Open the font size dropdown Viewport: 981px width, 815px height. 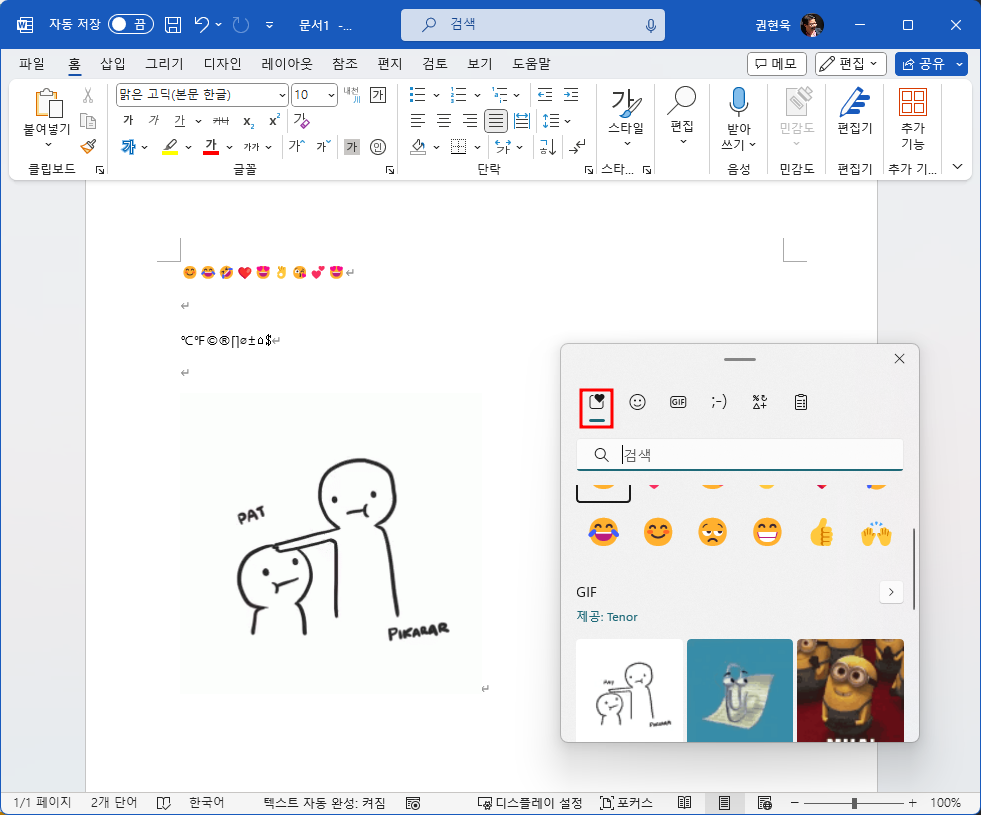click(x=331, y=95)
